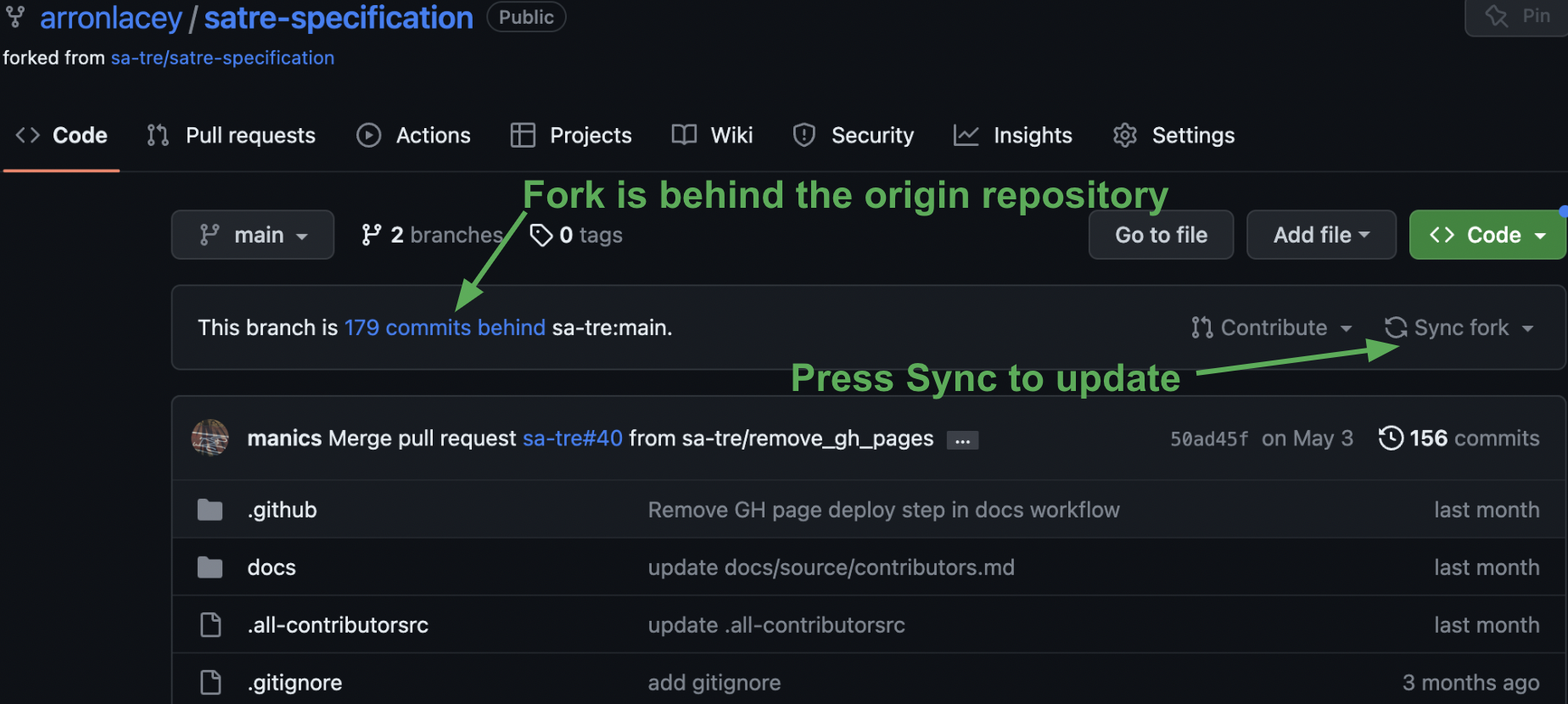Click the docs folder icon
The height and width of the screenshot is (704, 1568).
210,567
